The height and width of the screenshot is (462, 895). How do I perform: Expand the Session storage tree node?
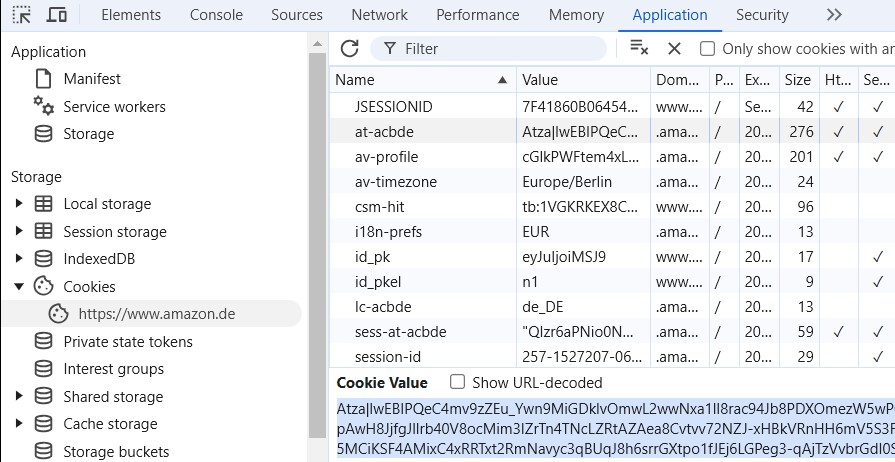(x=18, y=232)
